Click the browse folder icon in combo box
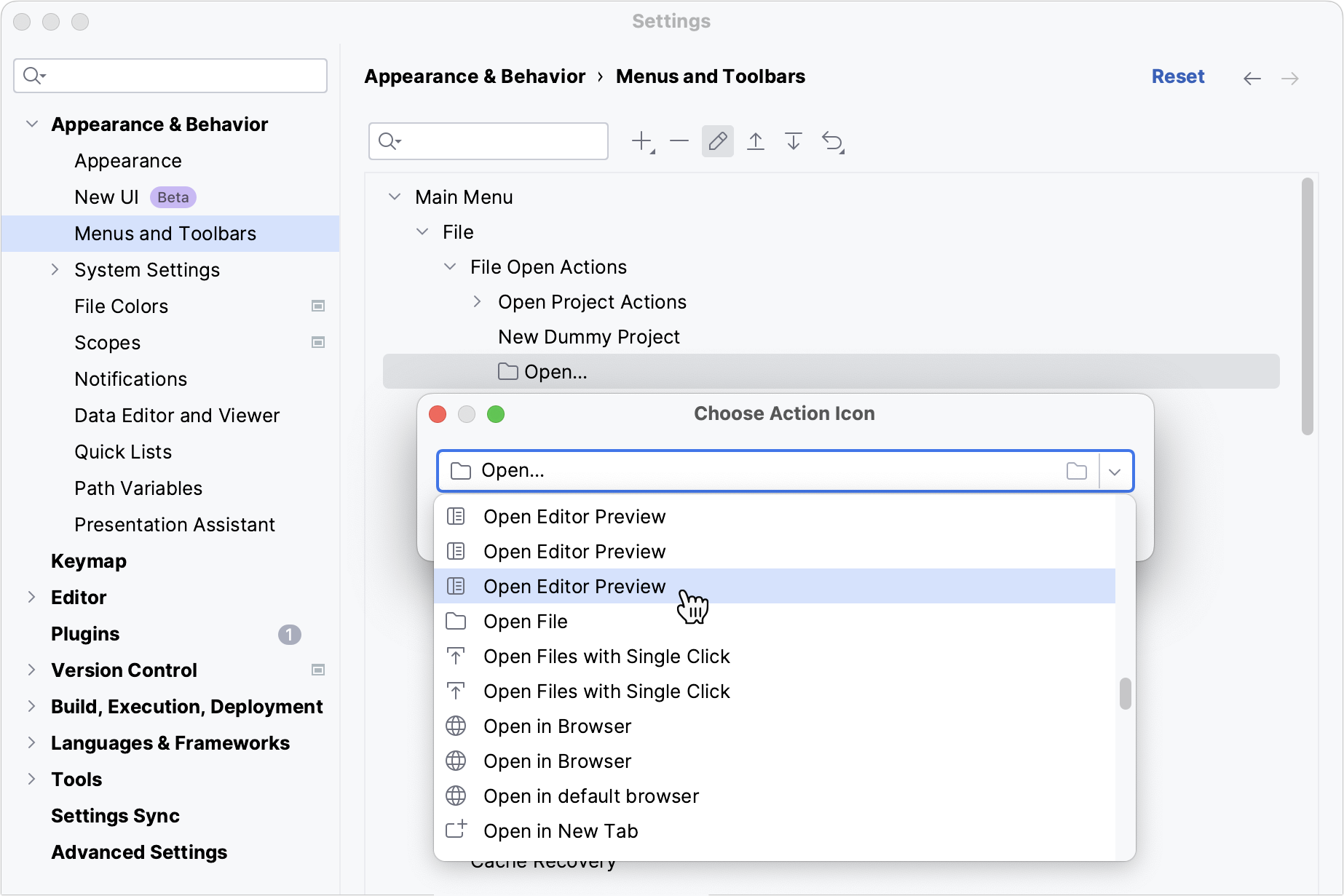Viewport: 1344px width, 896px height. point(1077,471)
